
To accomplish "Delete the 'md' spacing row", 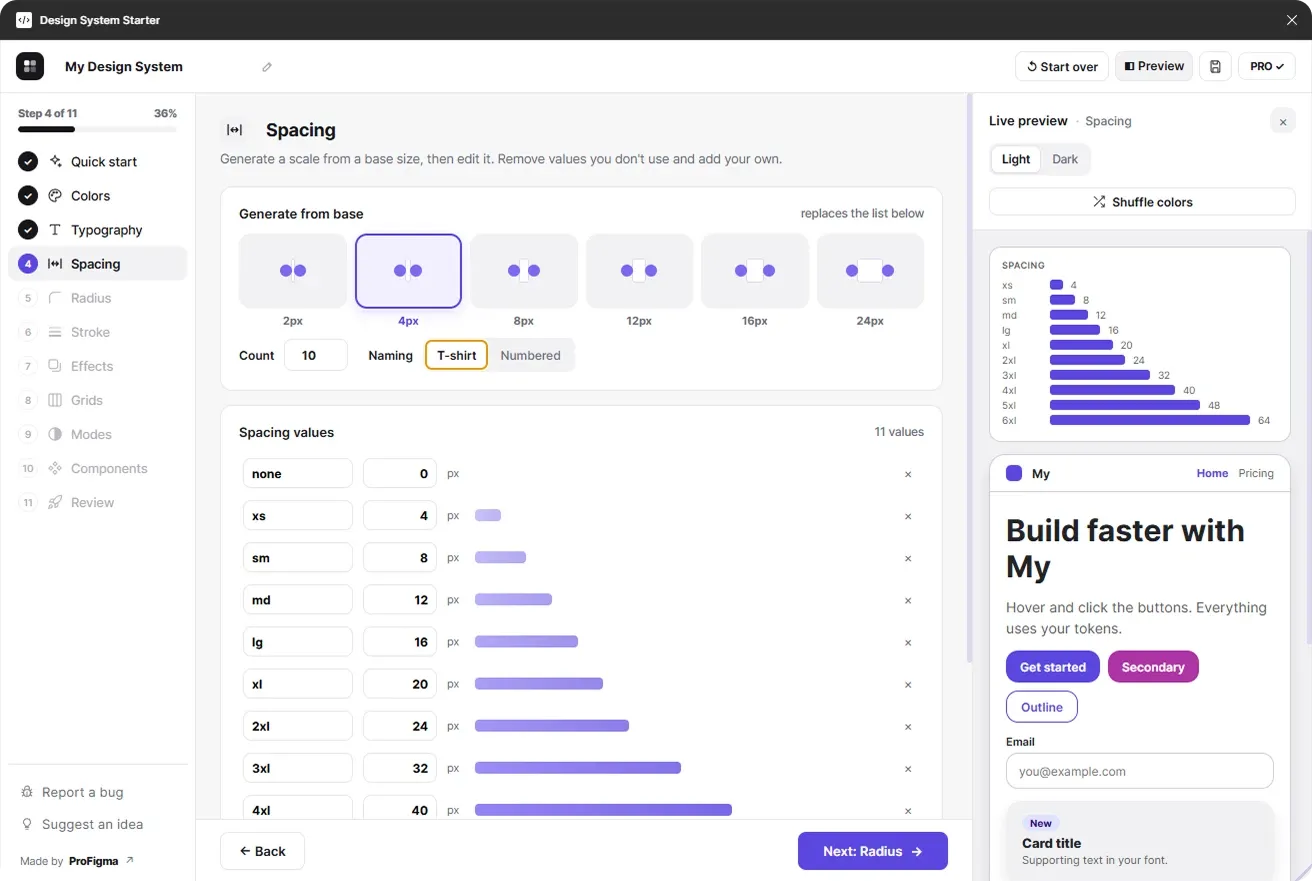I will 908,600.
